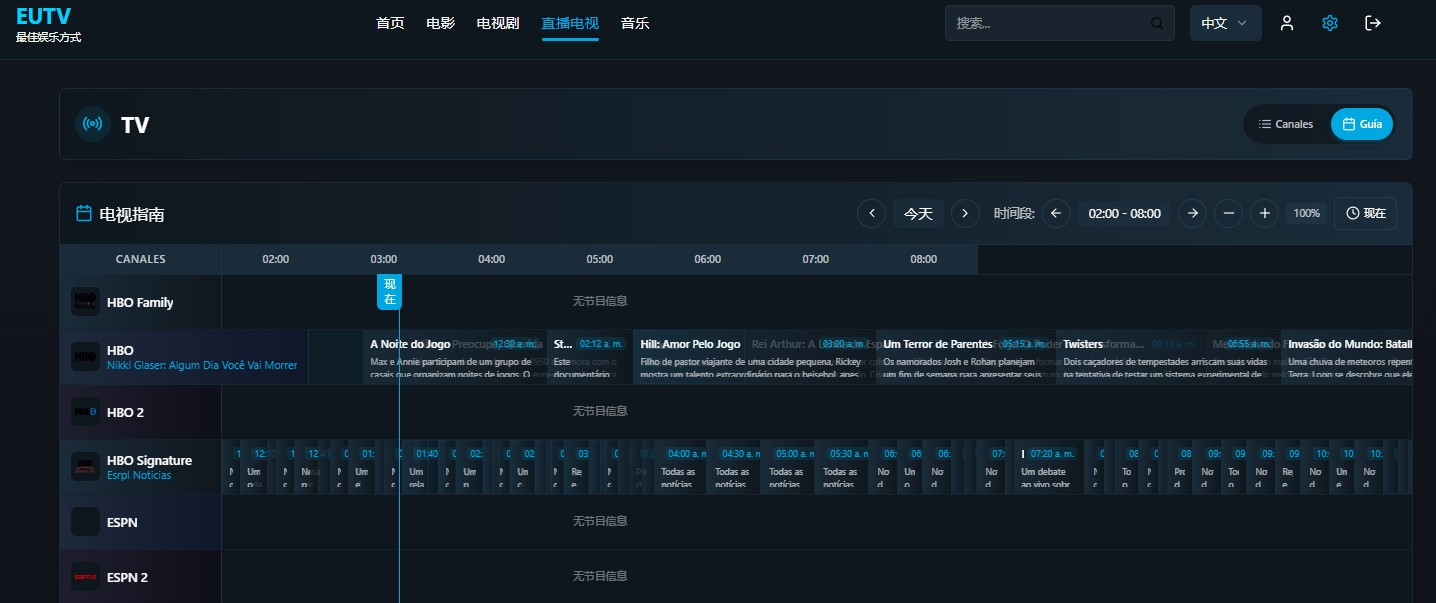Screen dimensions: 1436x603
Task: Switch to Canales list view
Action: pyautogui.click(x=1286, y=124)
